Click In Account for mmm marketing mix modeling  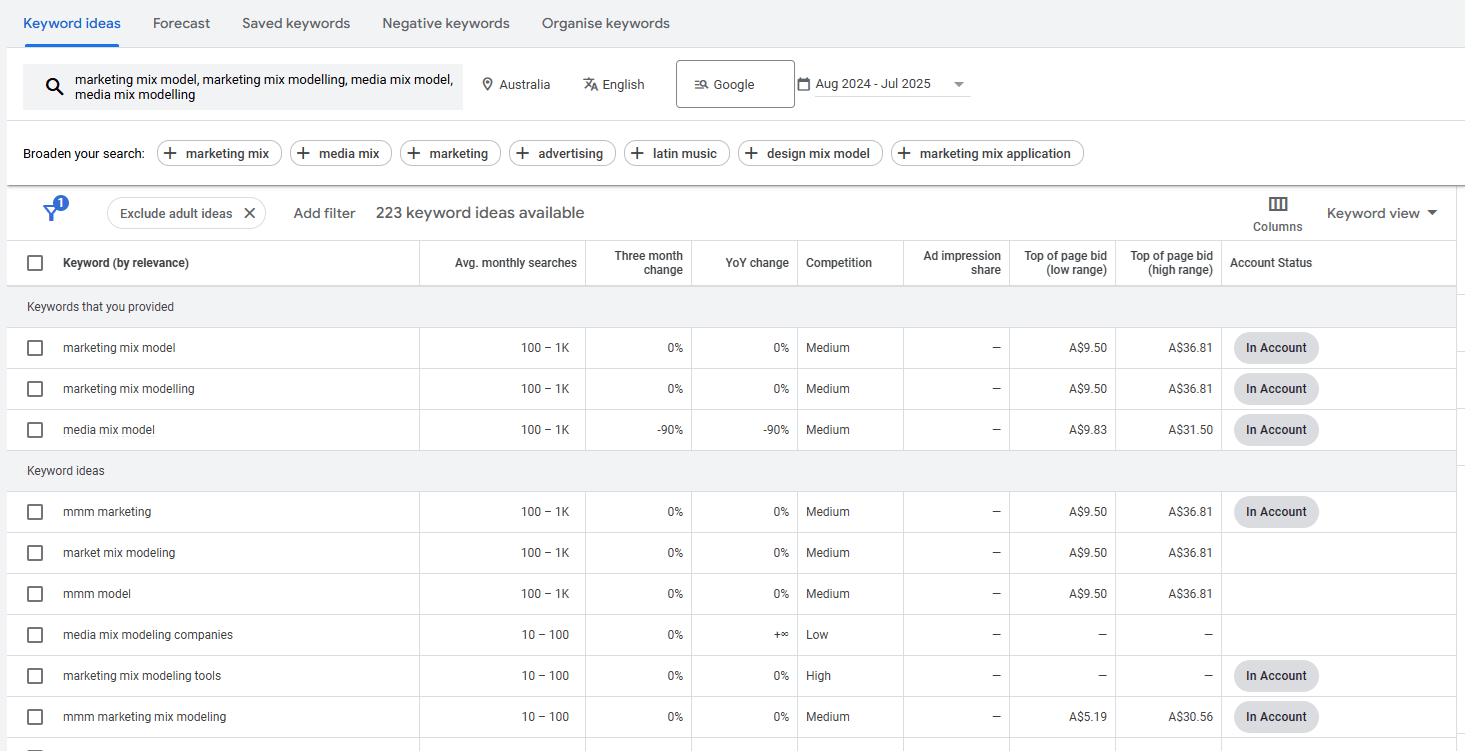pyautogui.click(x=1276, y=717)
